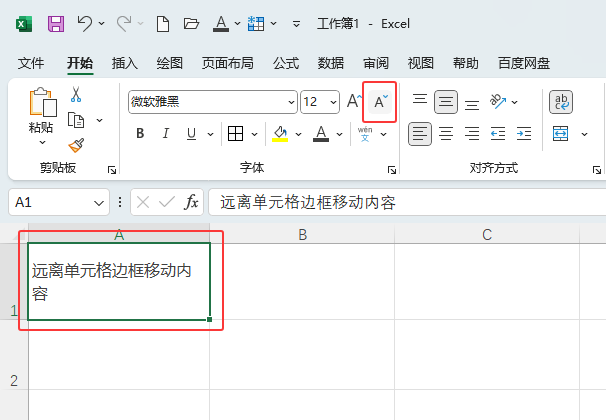Align text to top of cell

pos(420,99)
